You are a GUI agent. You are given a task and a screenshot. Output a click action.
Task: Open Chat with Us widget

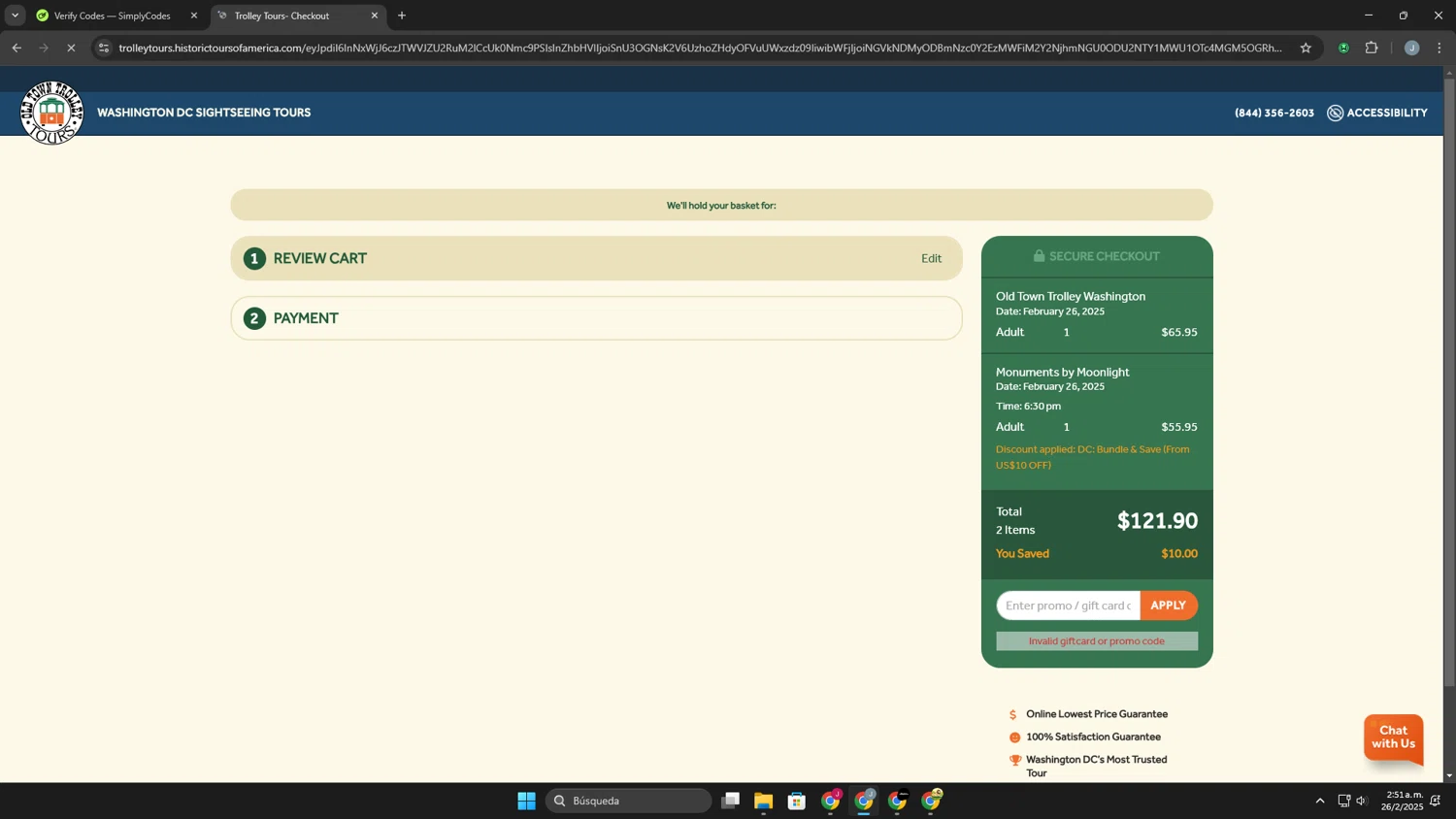[1393, 737]
